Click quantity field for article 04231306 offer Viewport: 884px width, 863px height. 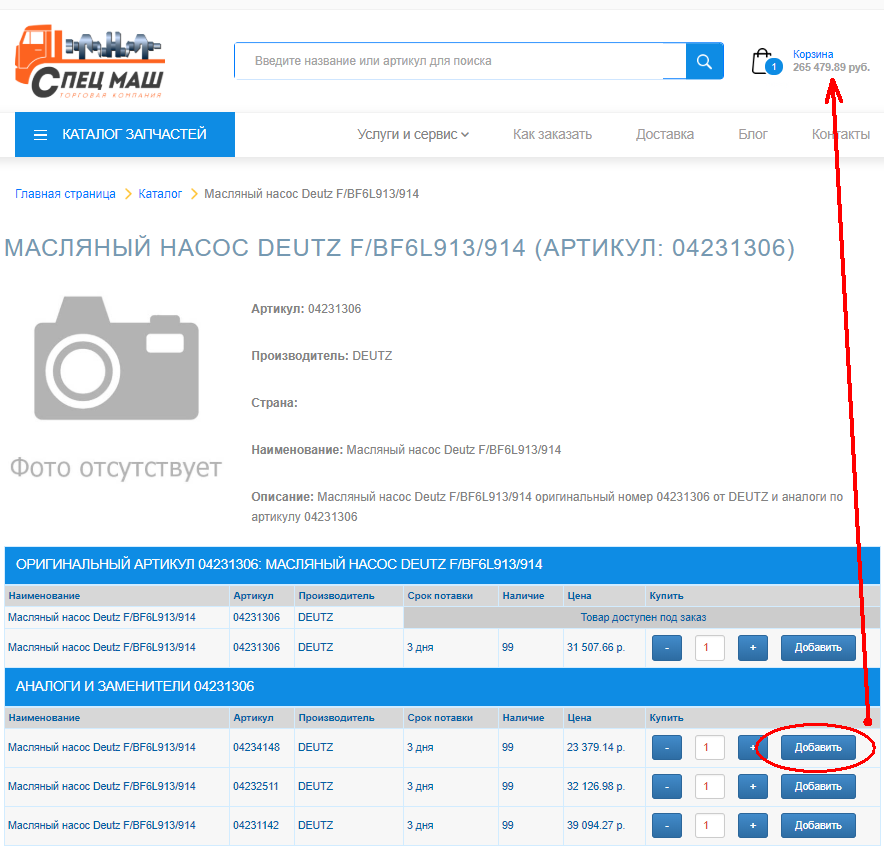(x=710, y=648)
